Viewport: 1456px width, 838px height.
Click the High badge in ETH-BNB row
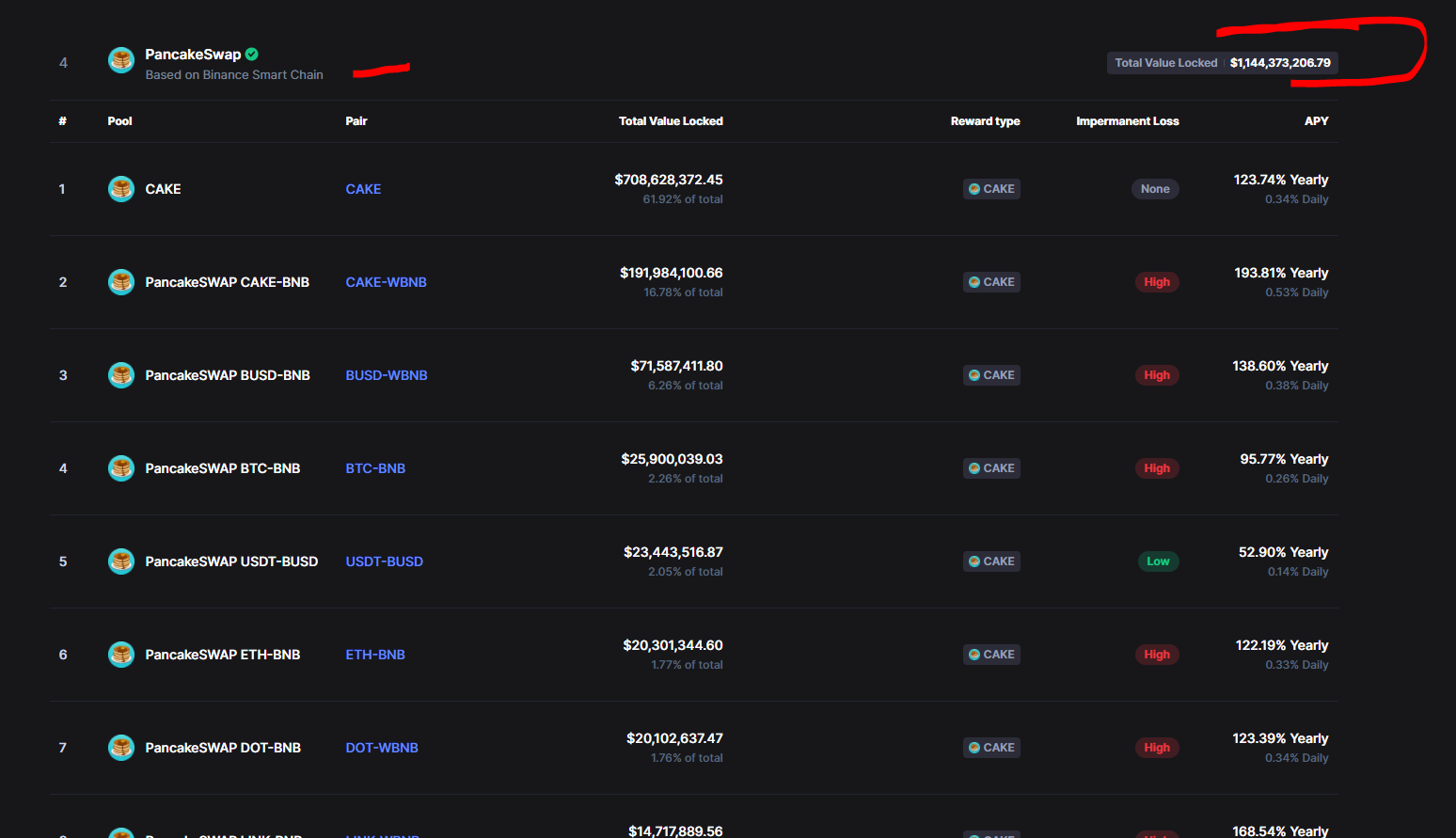coord(1157,655)
